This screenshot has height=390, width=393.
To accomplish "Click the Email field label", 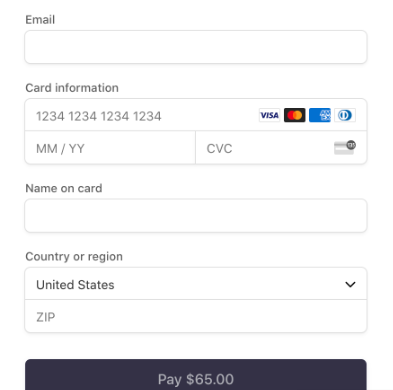I will click(x=40, y=20).
